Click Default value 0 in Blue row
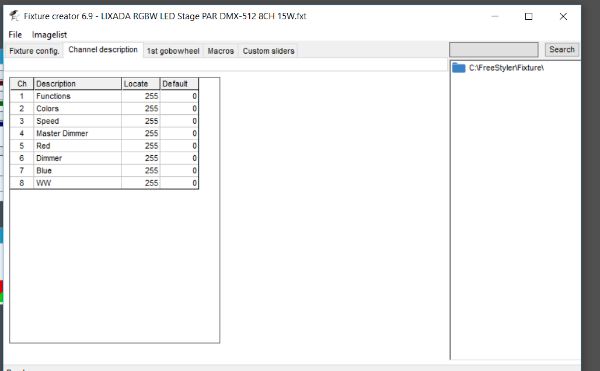 [179, 171]
